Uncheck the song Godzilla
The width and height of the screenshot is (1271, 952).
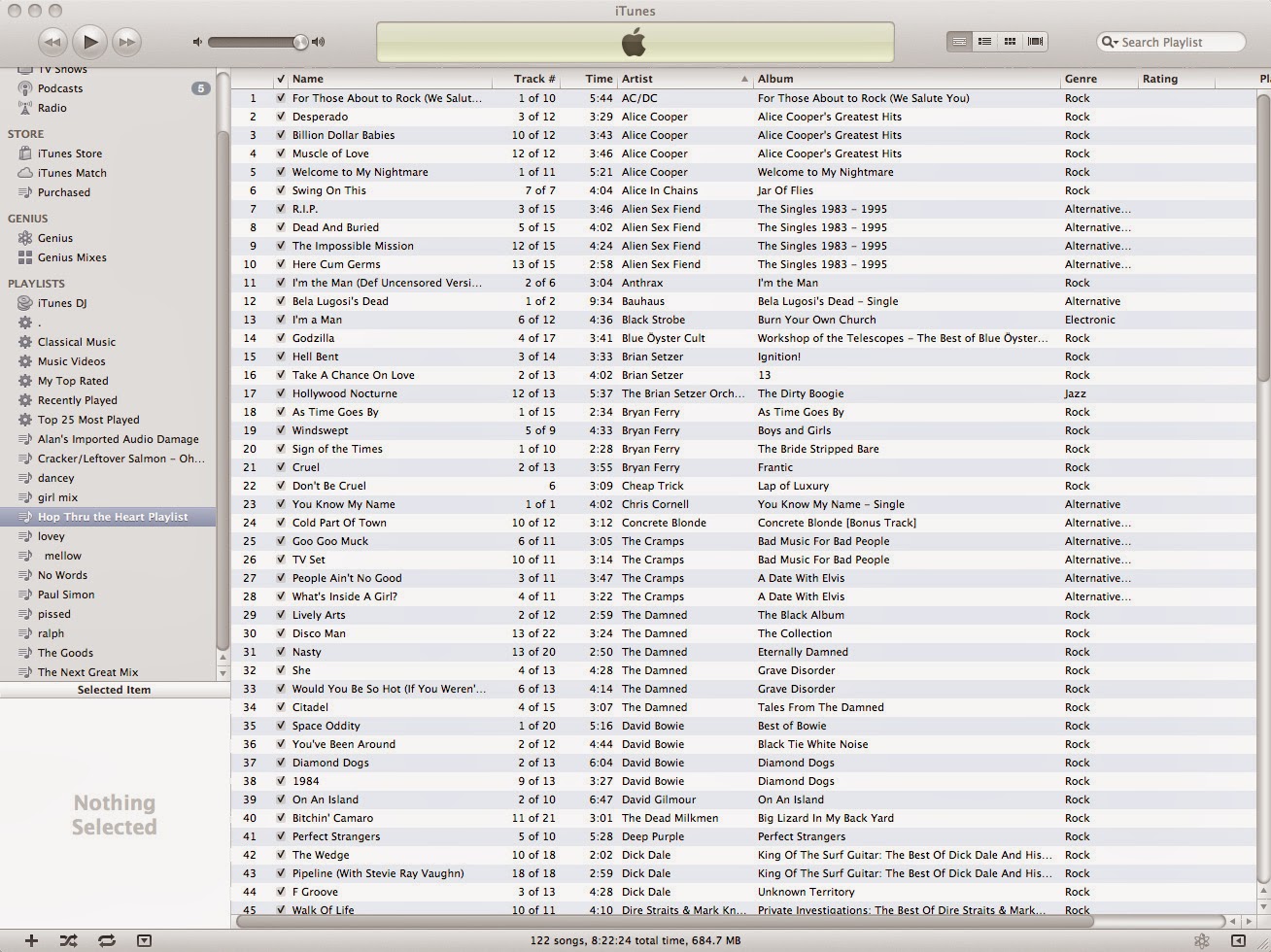pyautogui.click(x=281, y=338)
